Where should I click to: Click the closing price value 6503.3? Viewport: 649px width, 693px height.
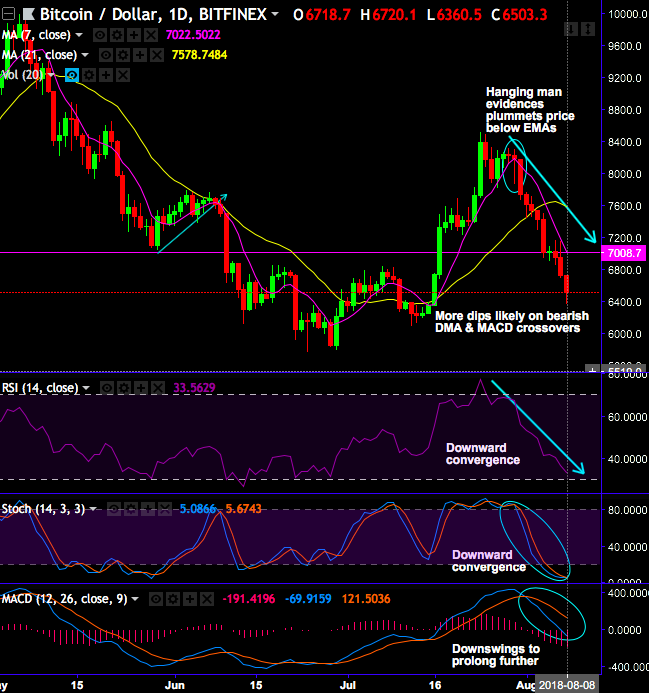525,15
